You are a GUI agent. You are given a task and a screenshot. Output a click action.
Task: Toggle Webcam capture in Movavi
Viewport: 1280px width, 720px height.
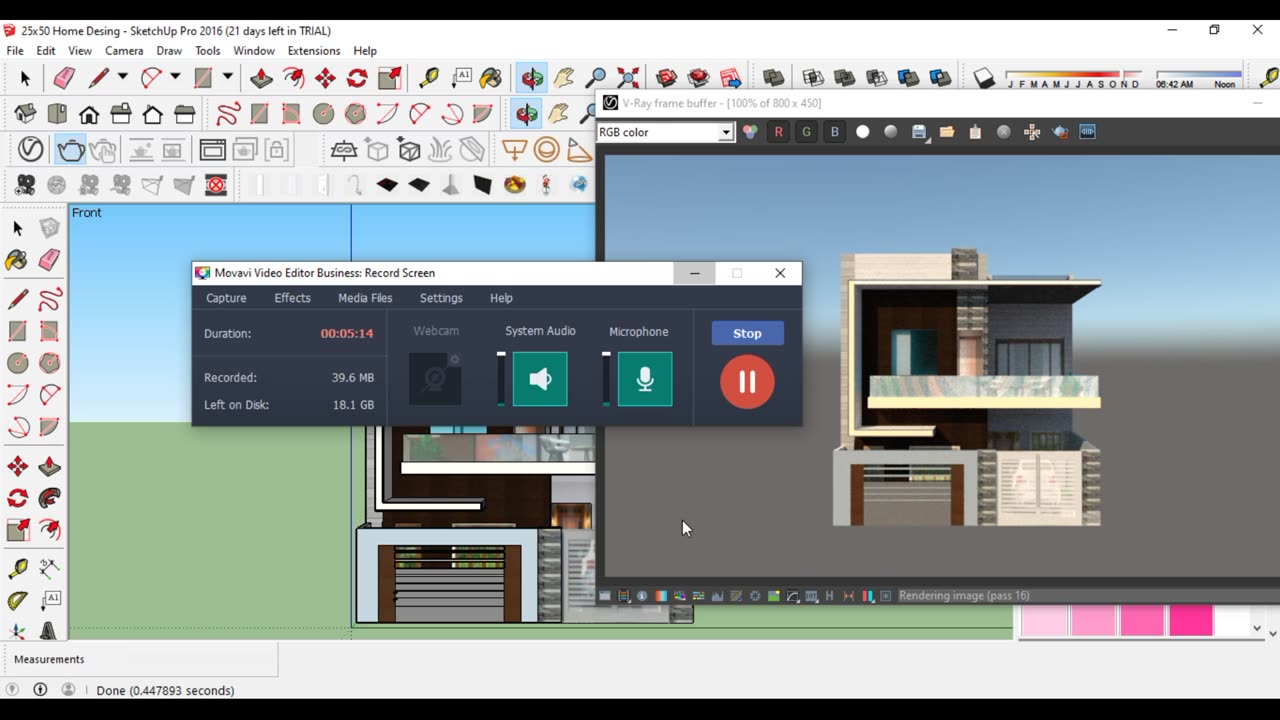(x=435, y=379)
